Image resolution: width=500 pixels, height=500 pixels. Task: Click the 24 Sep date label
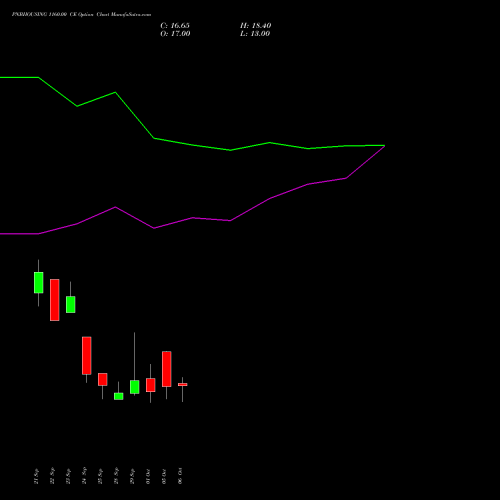point(84,476)
